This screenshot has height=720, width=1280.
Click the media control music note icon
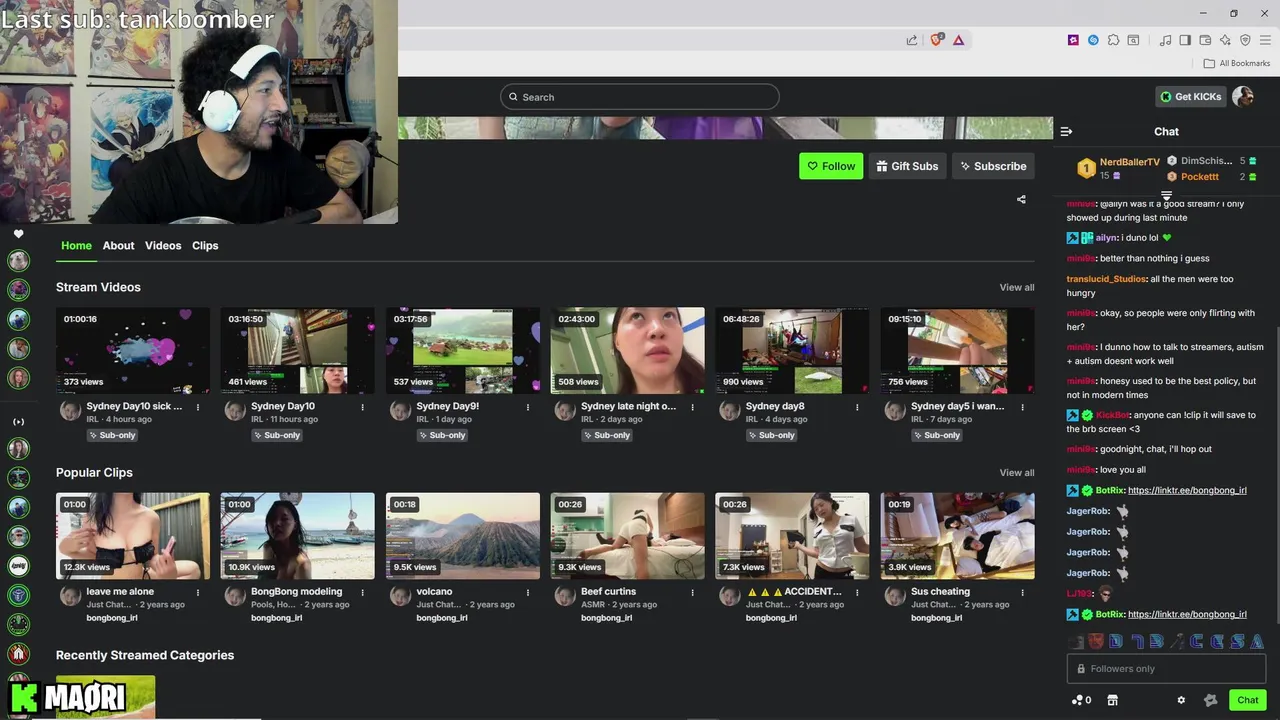click(1165, 40)
